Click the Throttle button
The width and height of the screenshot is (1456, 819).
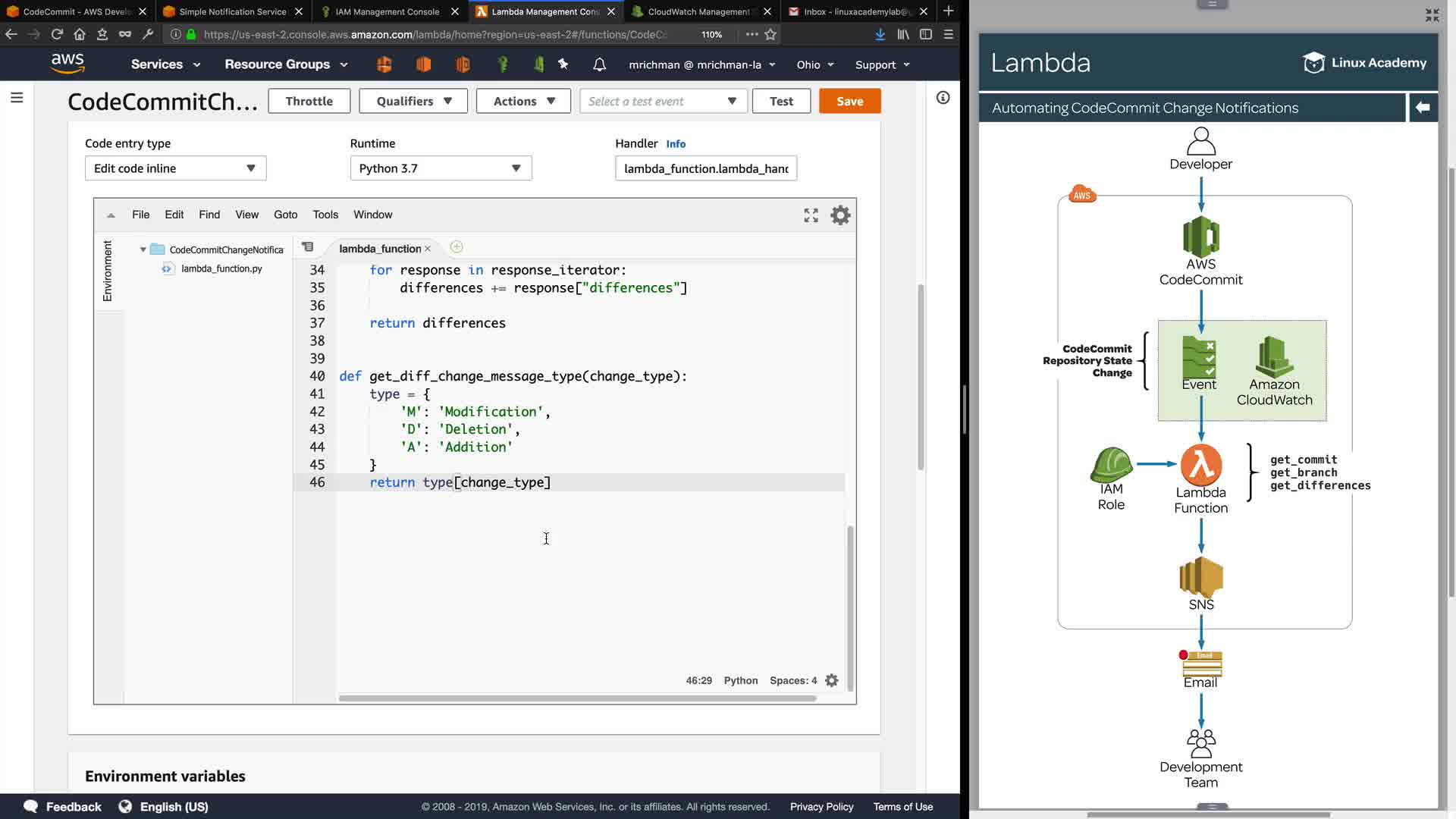click(309, 101)
